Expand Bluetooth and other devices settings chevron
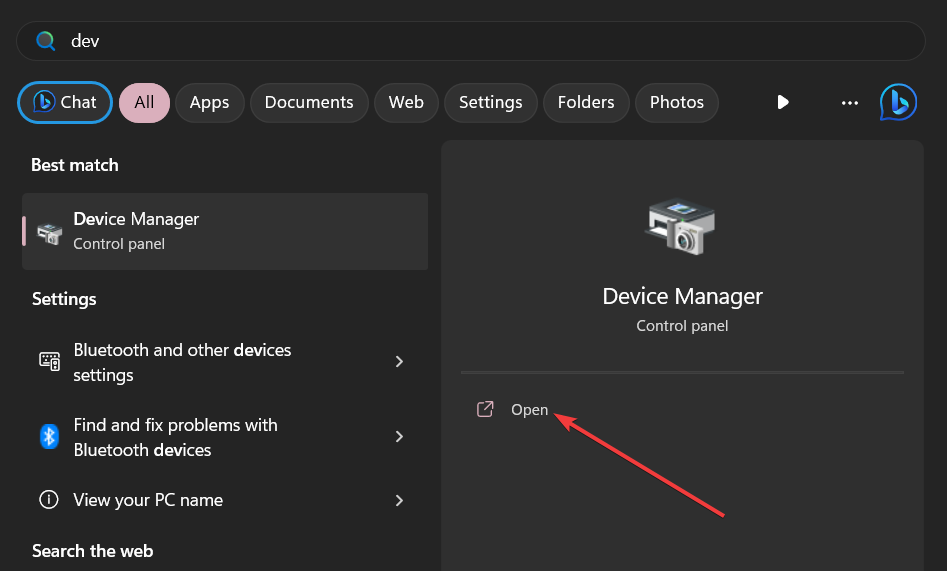The image size is (947, 571). pos(399,361)
